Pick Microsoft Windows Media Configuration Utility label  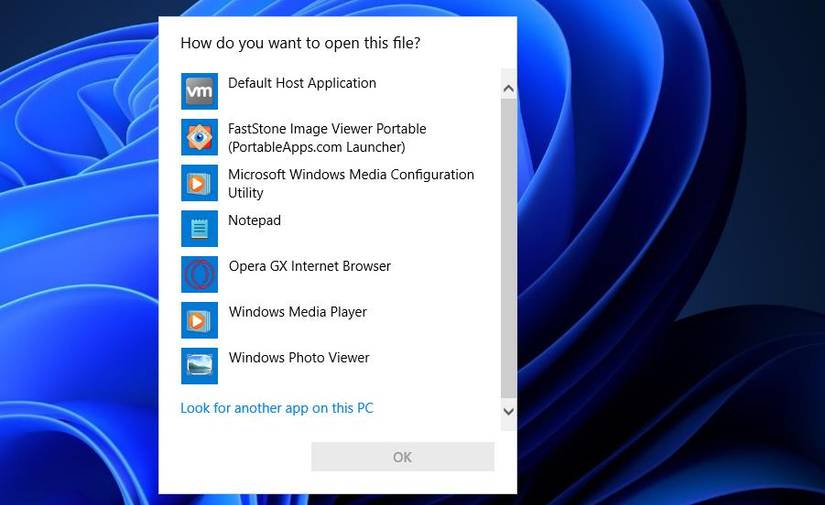tap(351, 184)
